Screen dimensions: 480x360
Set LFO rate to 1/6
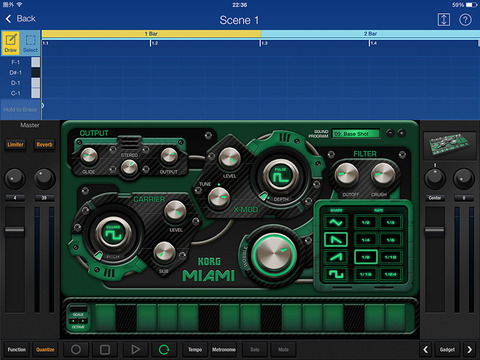[x=390, y=240]
